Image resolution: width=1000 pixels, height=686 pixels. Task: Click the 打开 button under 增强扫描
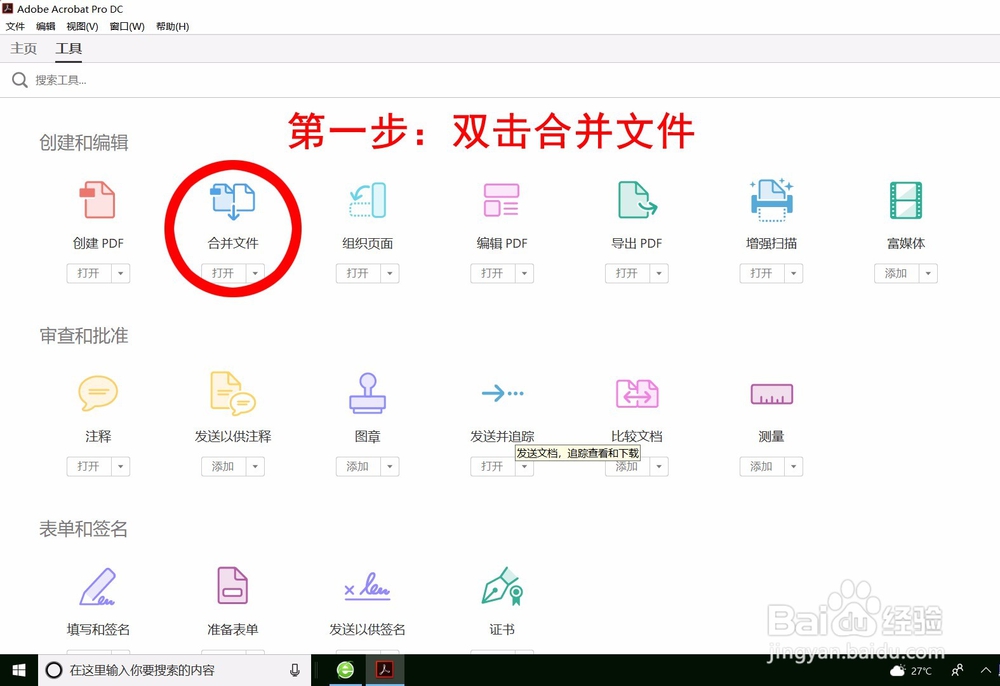(x=762, y=273)
